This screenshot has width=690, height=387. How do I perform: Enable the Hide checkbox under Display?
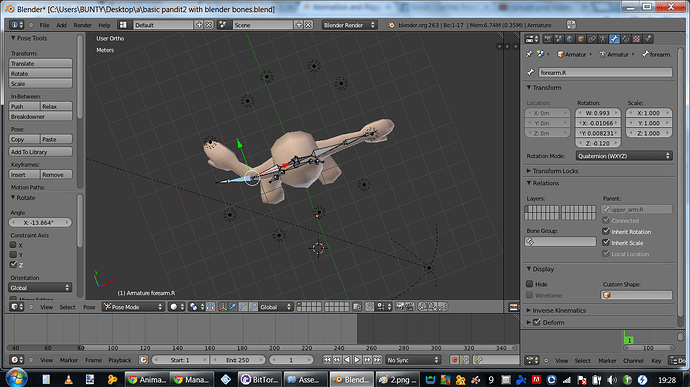[529, 284]
